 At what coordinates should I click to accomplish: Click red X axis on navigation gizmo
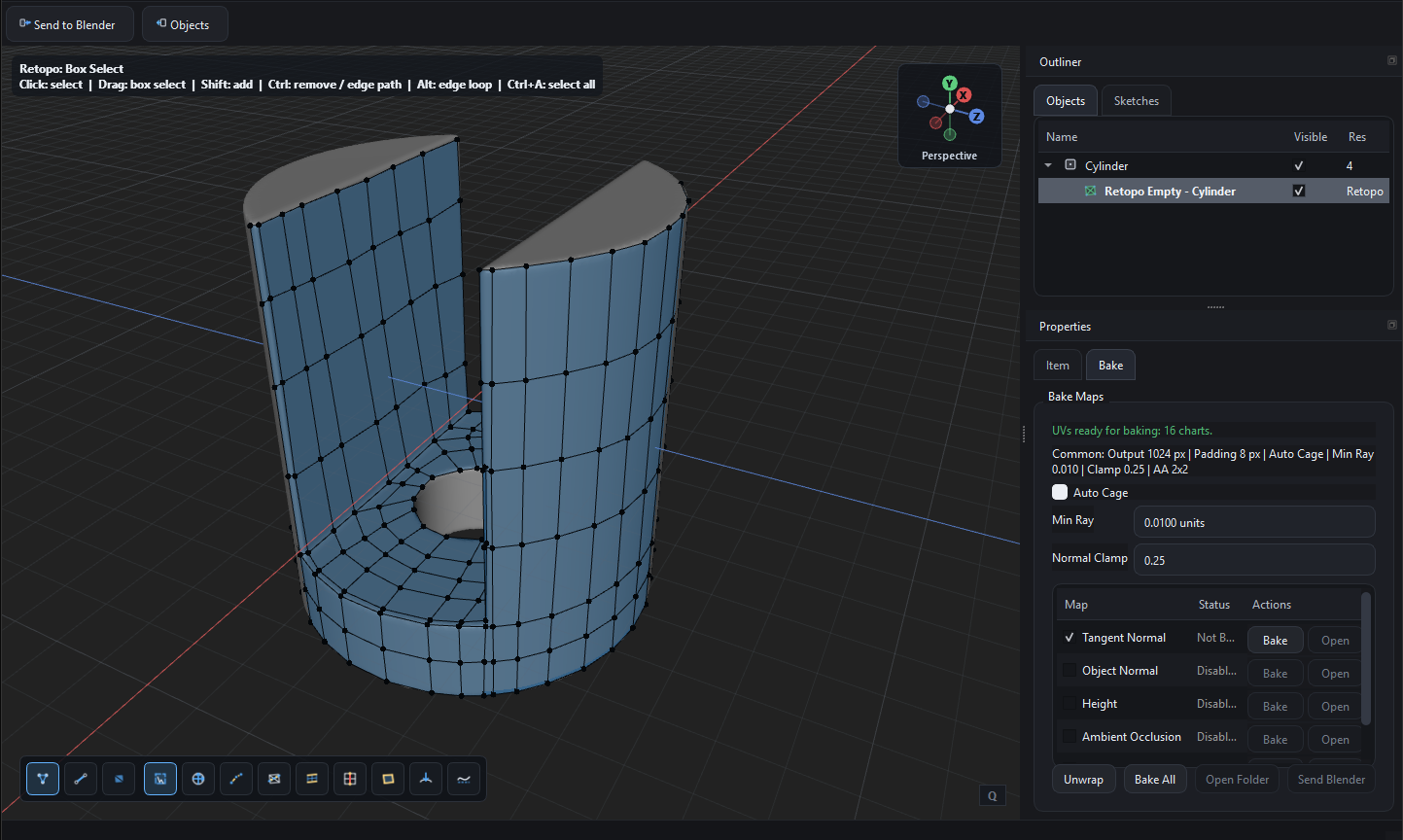point(964,95)
